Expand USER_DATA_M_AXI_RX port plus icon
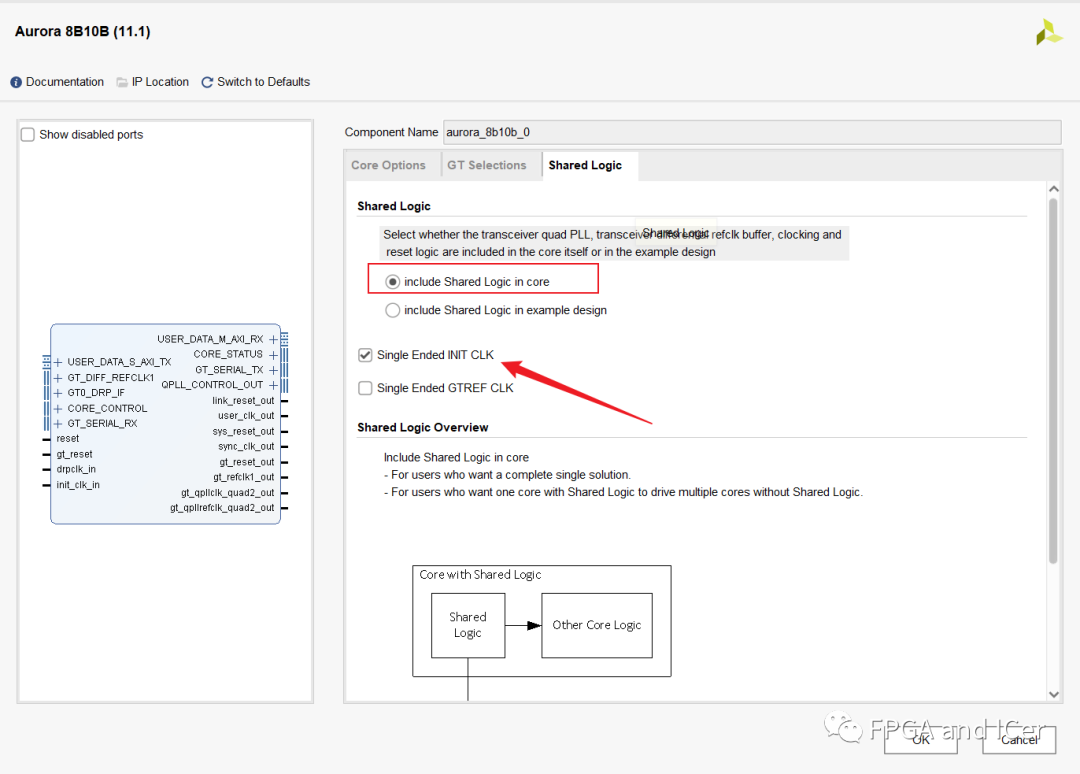 273,339
